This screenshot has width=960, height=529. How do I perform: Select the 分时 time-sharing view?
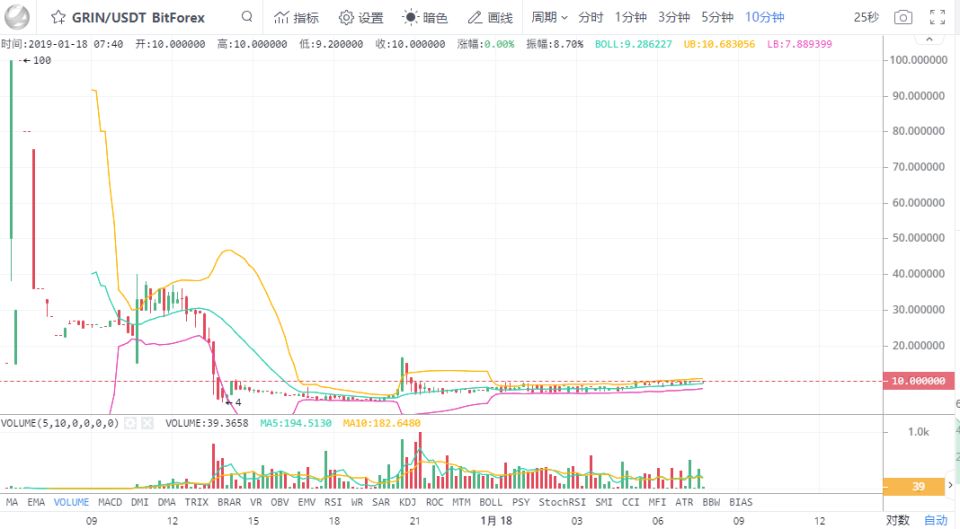click(x=591, y=18)
